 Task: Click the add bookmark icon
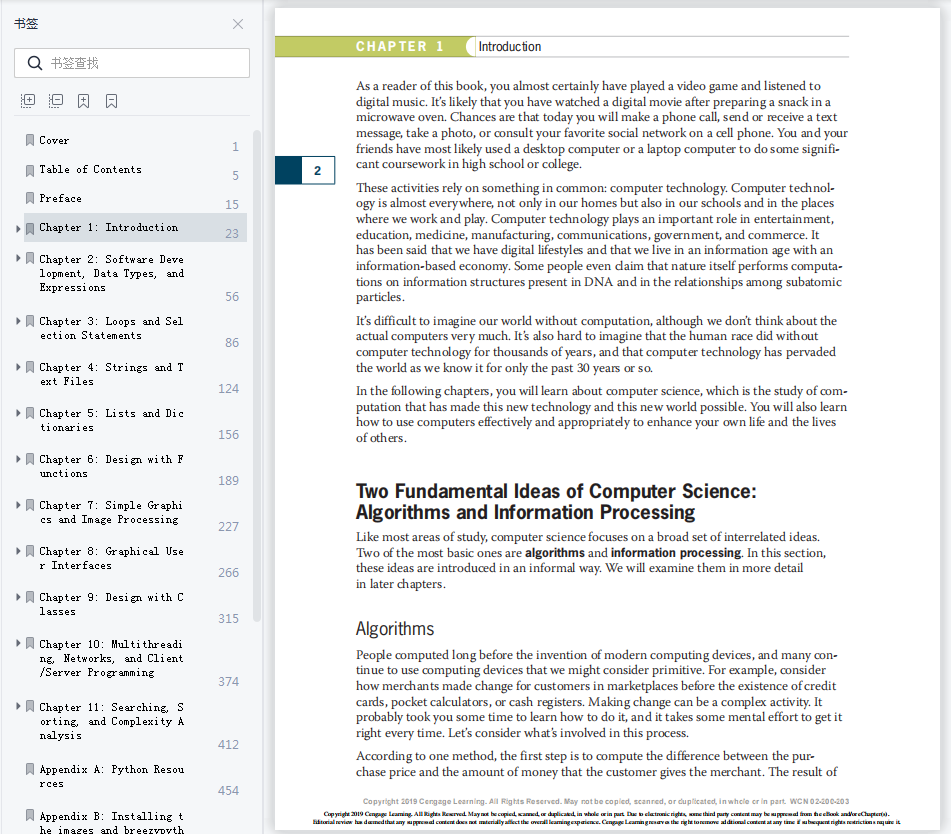tap(84, 101)
